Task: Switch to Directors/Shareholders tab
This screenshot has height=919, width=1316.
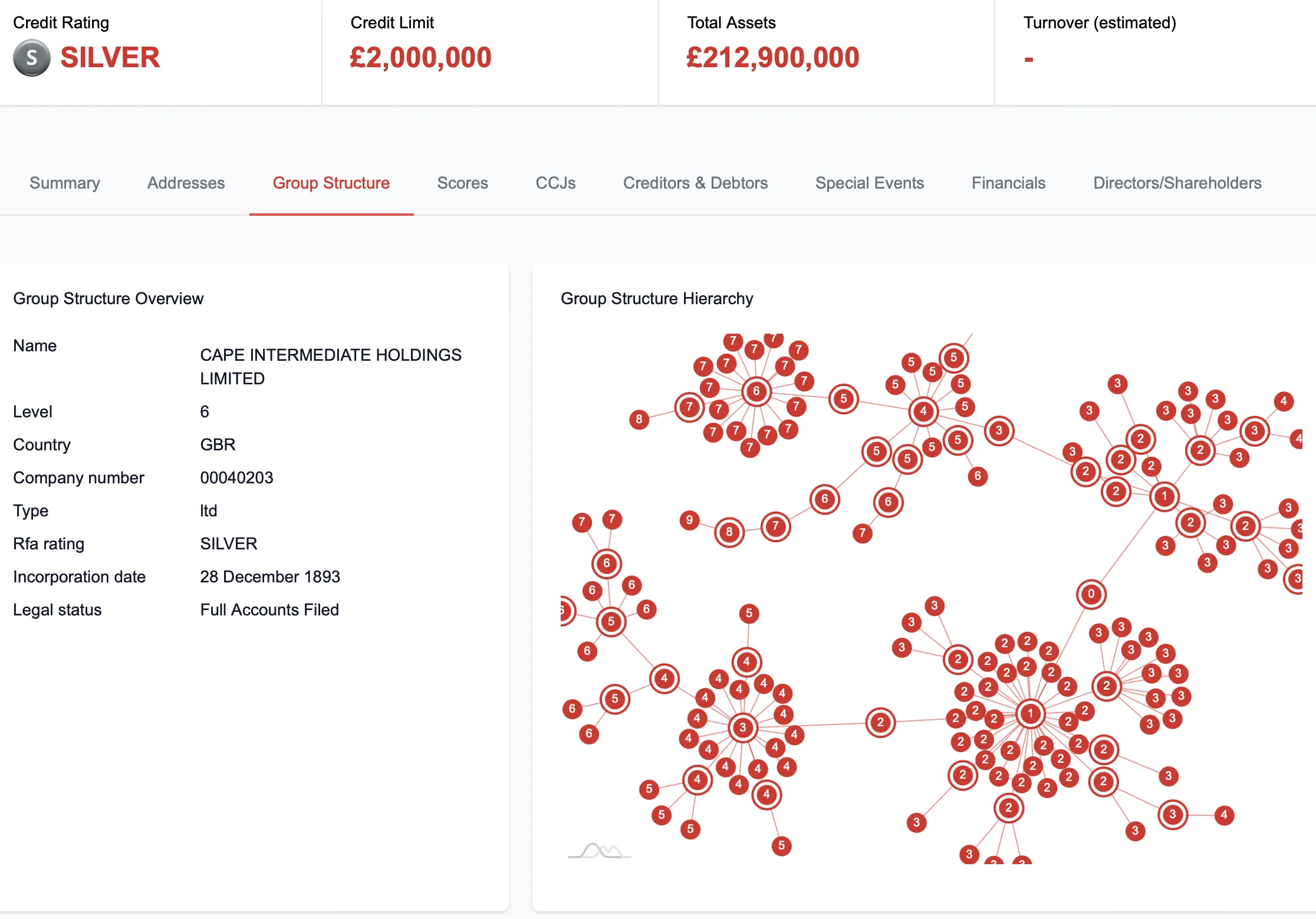Action: (x=1177, y=183)
